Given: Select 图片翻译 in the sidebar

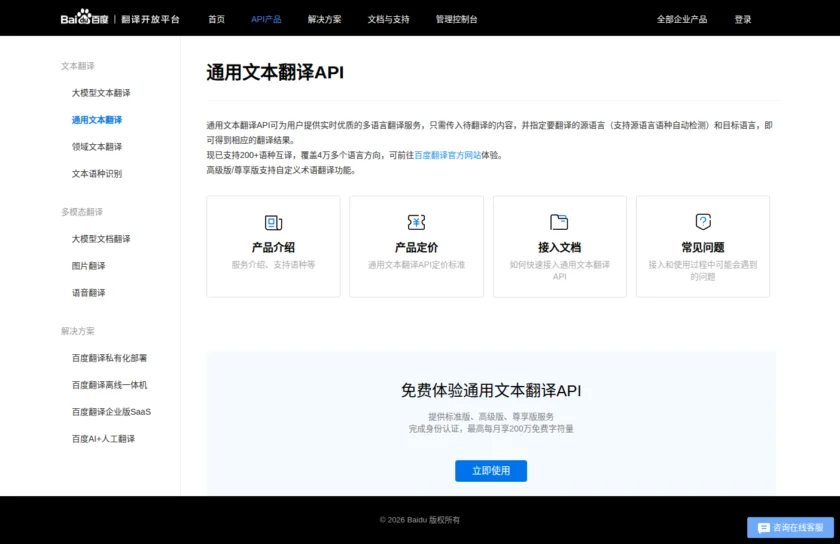Looking at the screenshot, I should (x=88, y=265).
